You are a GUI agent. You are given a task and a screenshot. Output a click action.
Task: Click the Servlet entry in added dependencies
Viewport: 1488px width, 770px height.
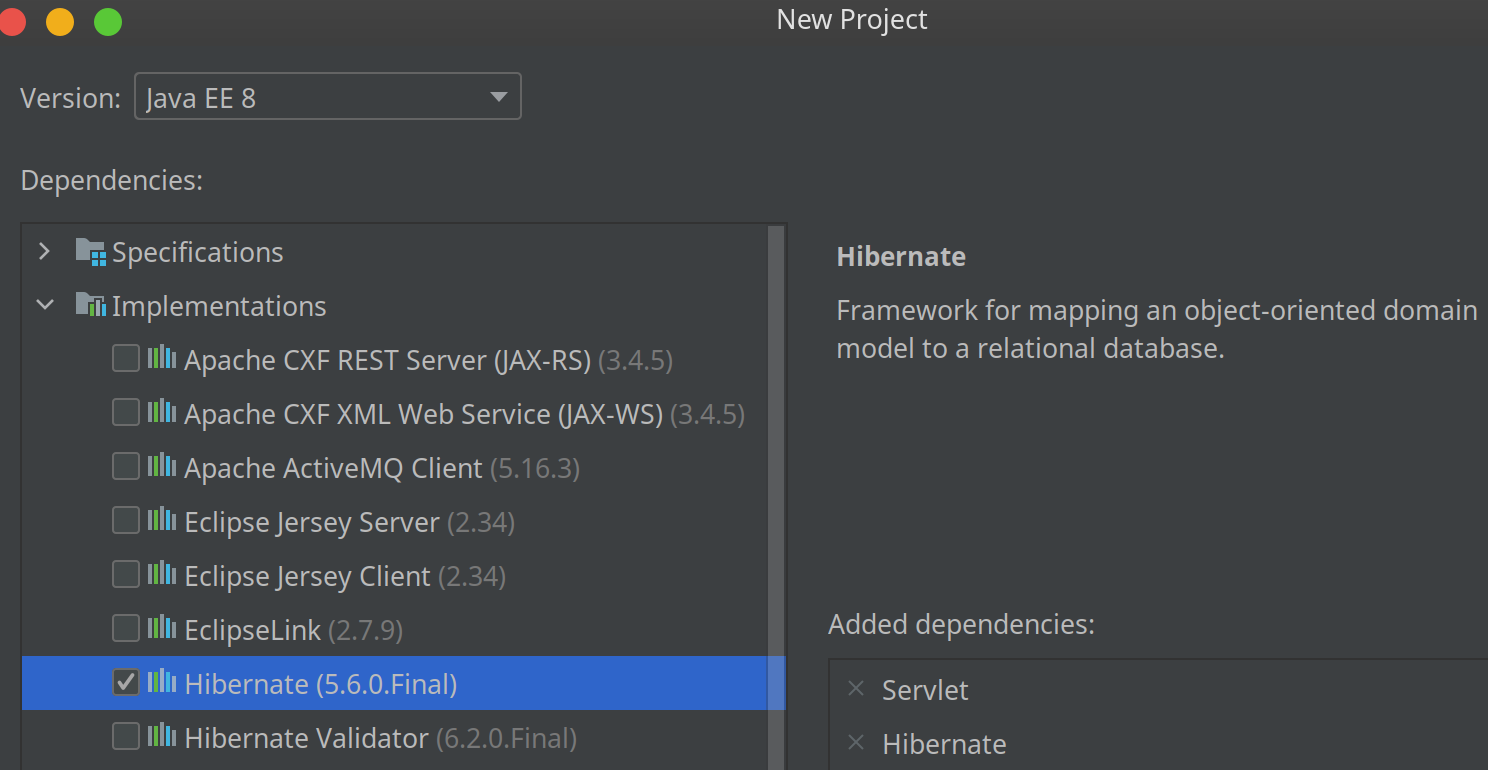click(925, 690)
